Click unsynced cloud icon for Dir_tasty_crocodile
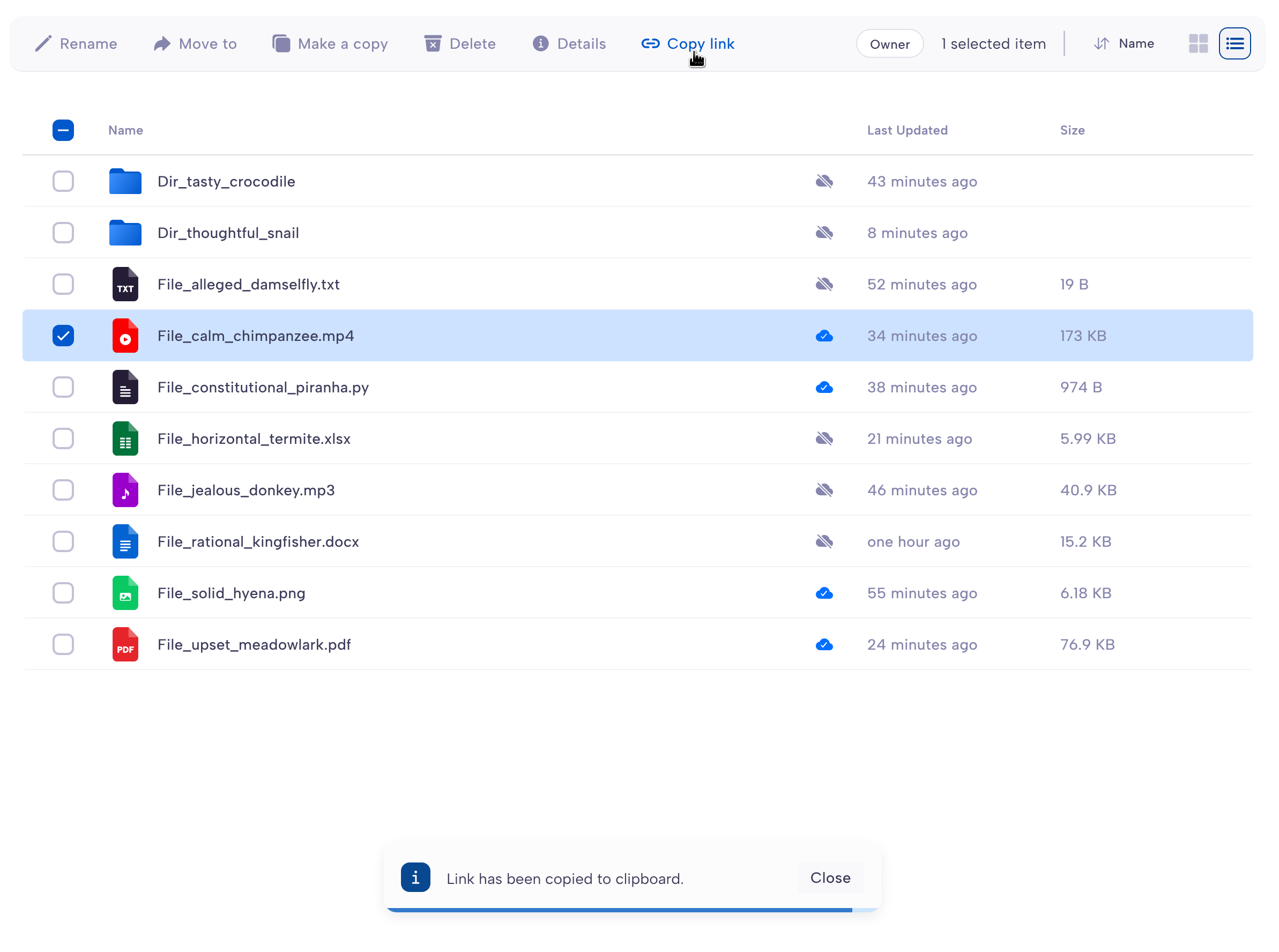Screen dimensions: 1279x952 tap(824, 182)
